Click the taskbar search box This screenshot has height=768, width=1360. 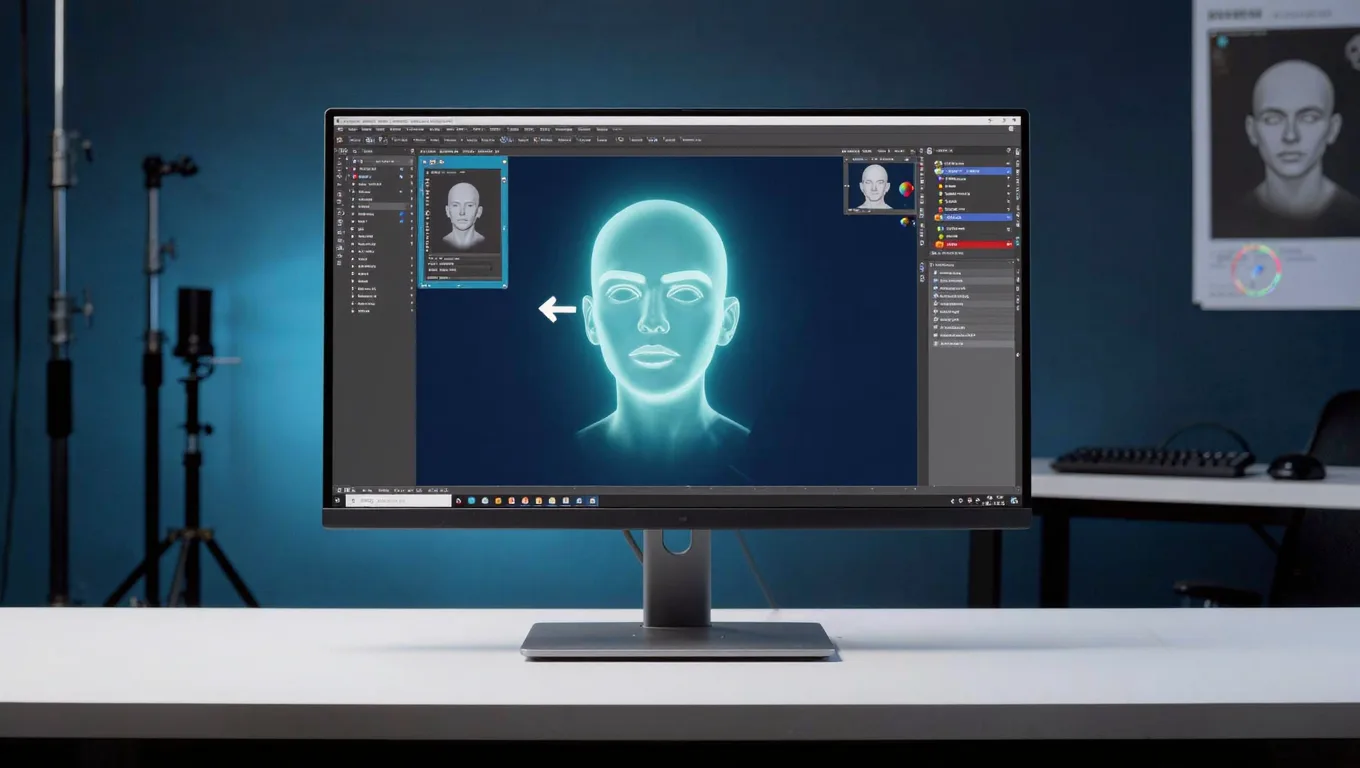(x=398, y=500)
